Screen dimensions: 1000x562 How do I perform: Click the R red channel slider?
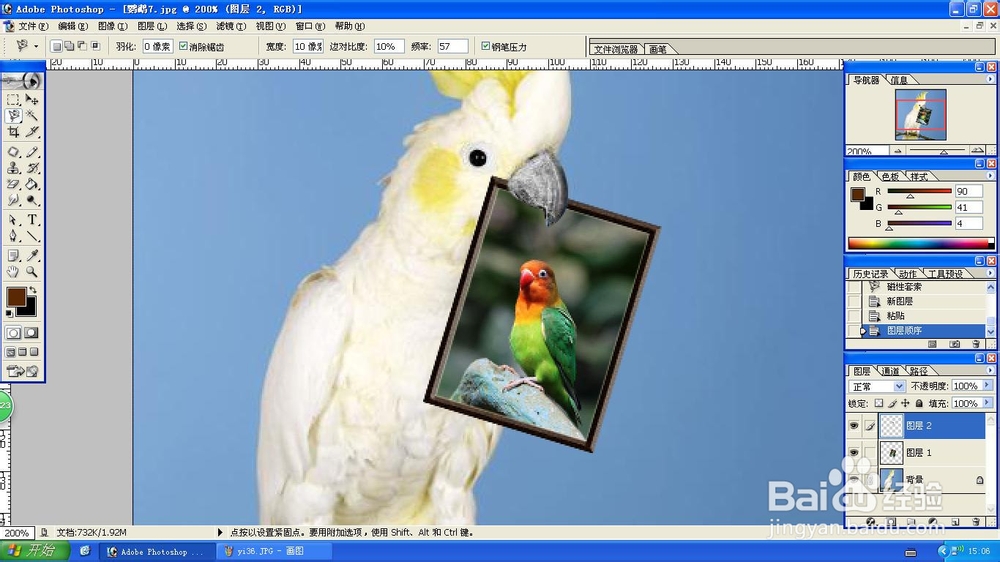coord(919,191)
